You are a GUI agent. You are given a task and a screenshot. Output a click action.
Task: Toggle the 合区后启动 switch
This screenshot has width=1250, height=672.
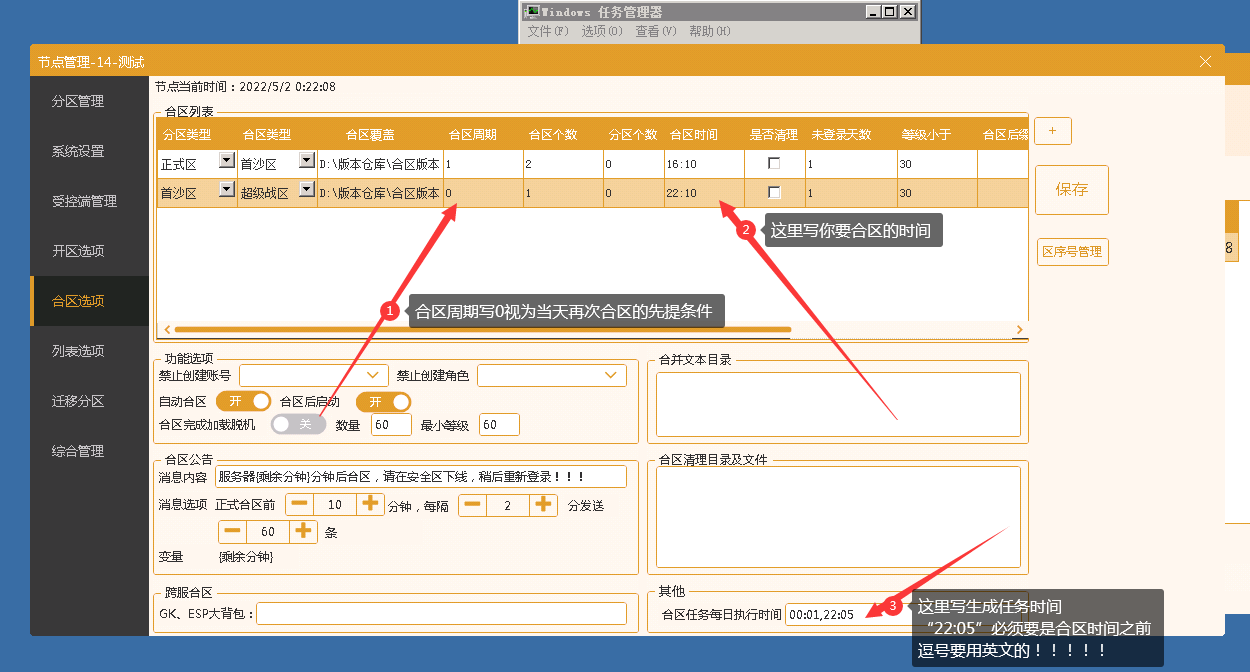click(x=383, y=402)
